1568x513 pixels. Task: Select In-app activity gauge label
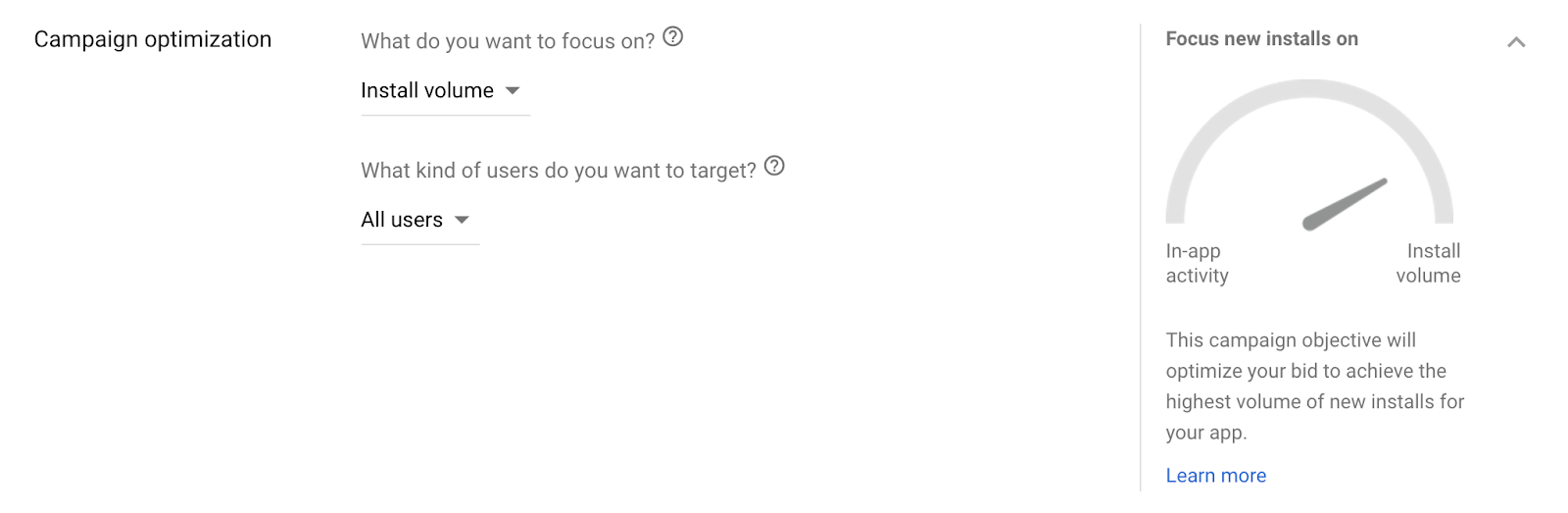1197,263
